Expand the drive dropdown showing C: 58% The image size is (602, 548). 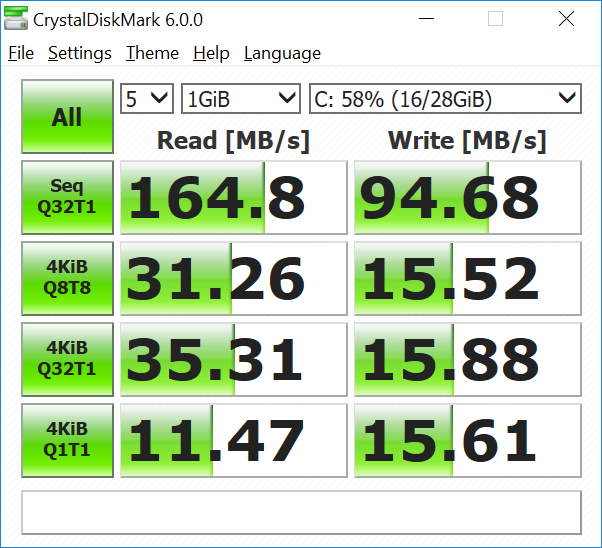(445, 99)
